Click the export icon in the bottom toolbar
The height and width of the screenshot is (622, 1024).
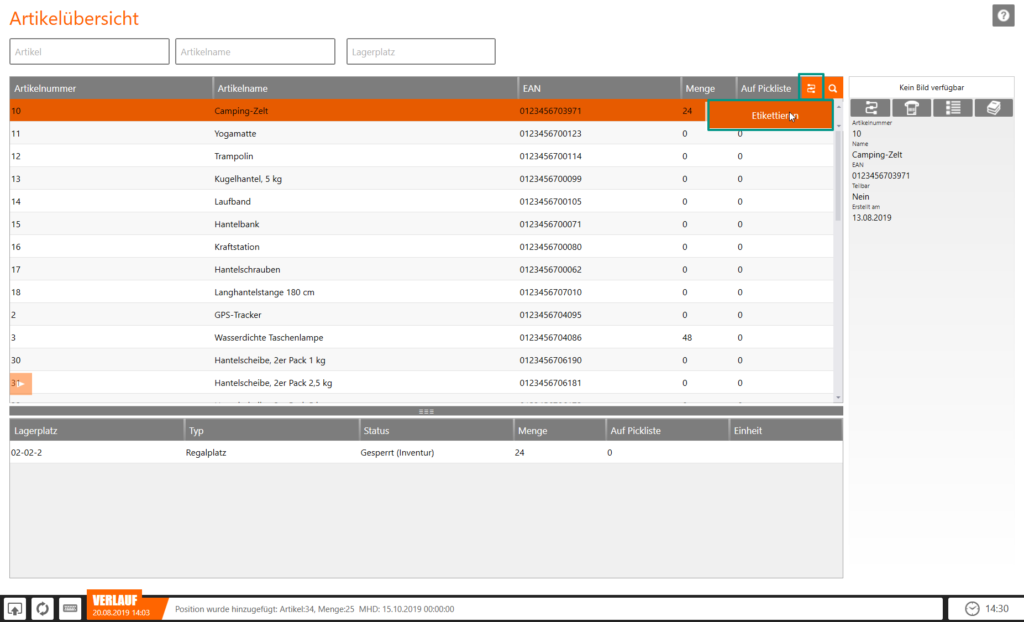16,608
